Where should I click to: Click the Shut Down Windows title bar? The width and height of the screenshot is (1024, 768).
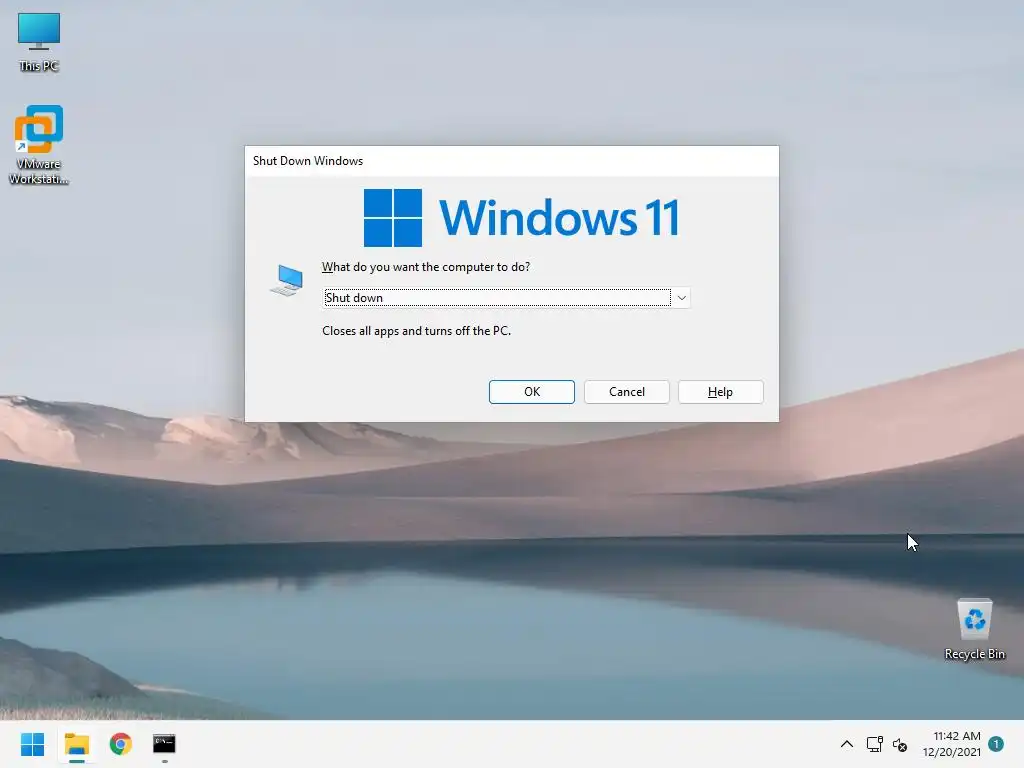pos(511,161)
